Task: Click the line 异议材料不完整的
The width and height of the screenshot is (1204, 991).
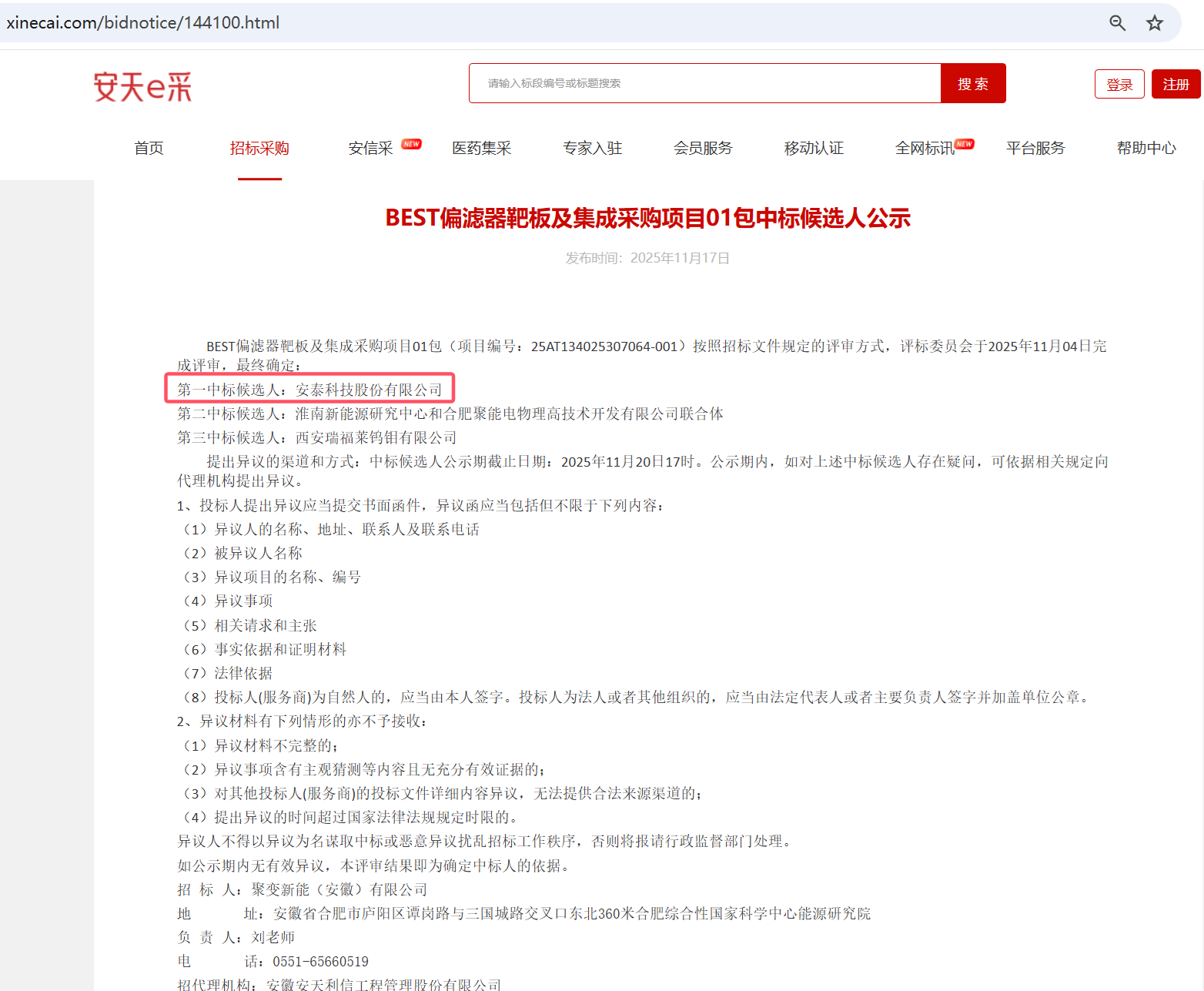Action: [260, 745]
